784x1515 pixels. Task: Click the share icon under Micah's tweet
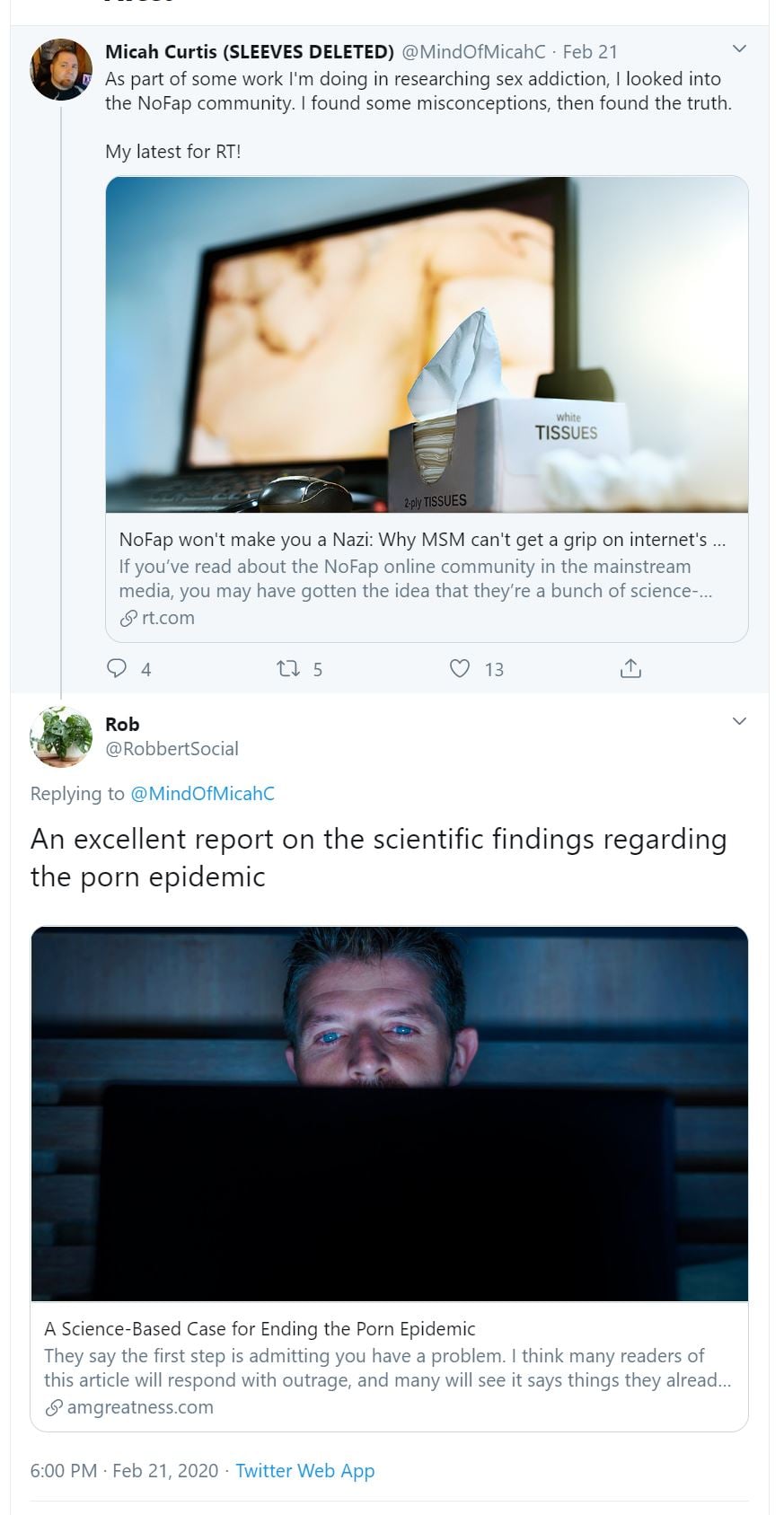point(630,668)
